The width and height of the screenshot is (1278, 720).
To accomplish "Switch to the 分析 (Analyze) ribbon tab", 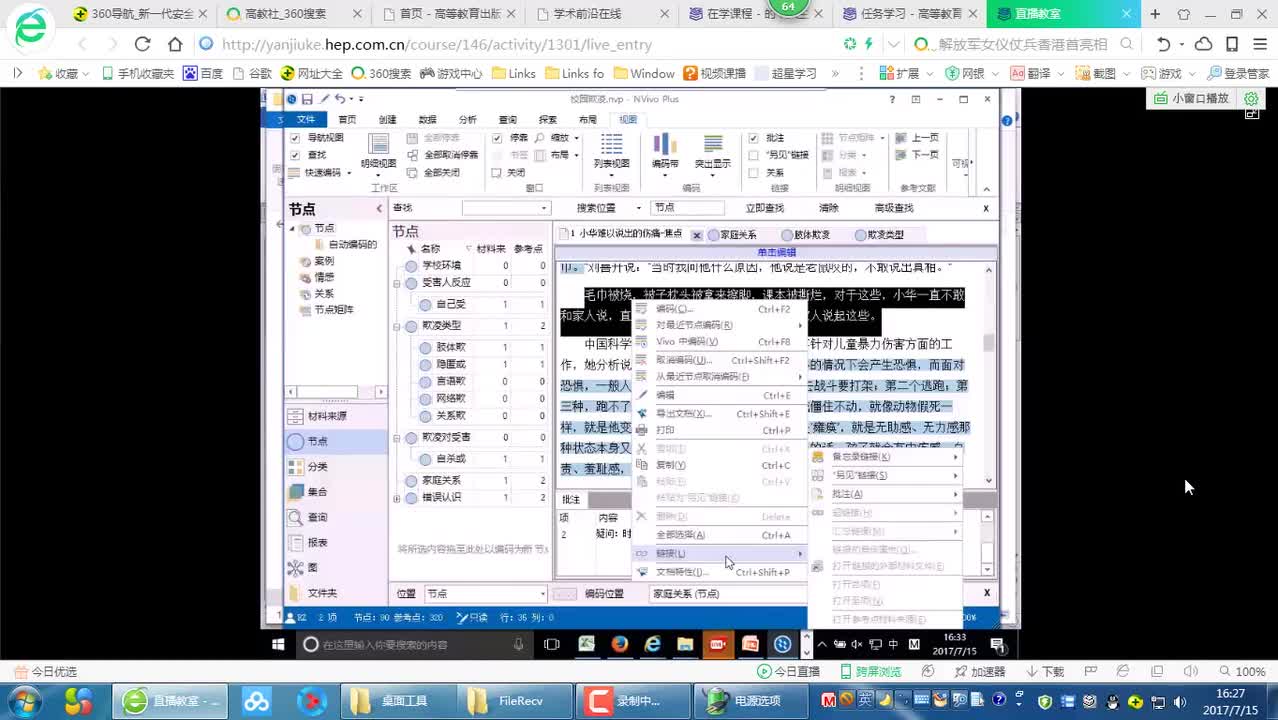I will coord(467,119).
